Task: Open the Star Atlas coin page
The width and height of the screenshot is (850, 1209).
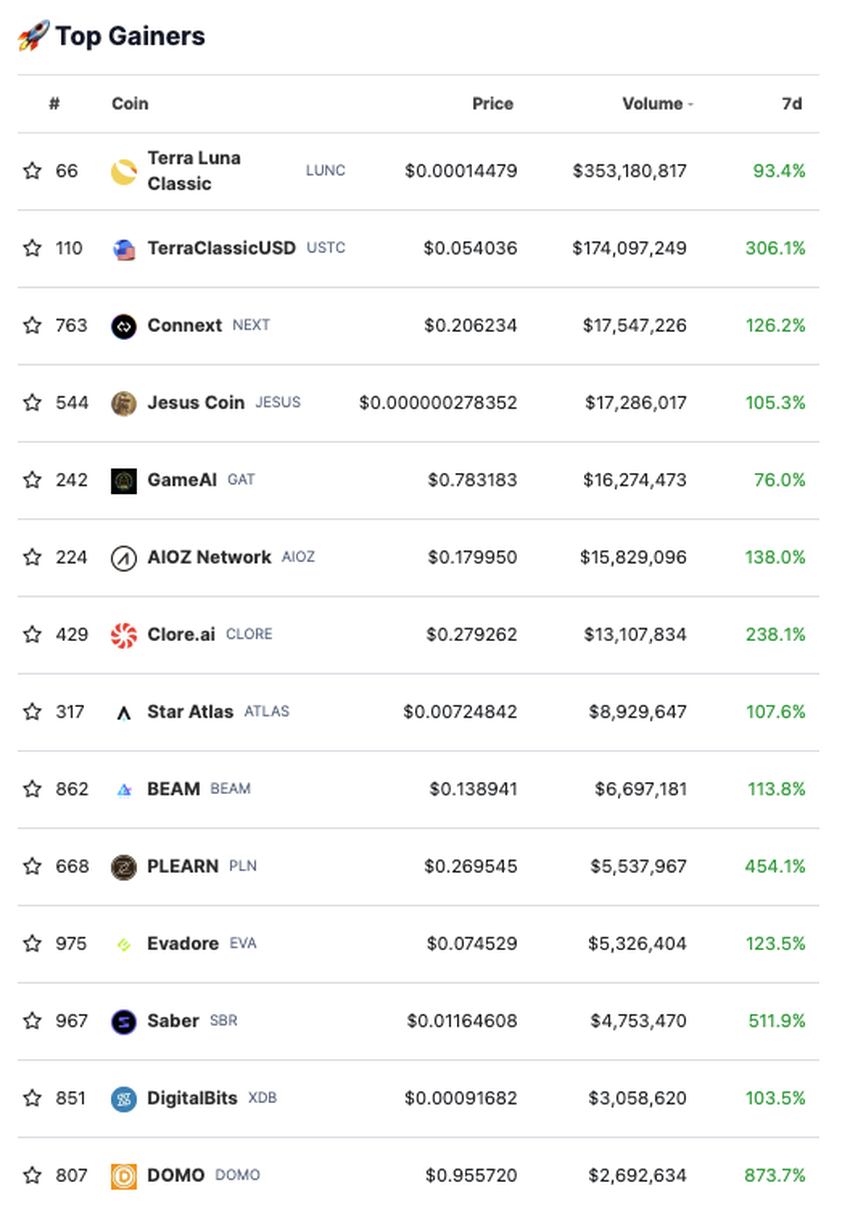Action: (x=190, y=712)
